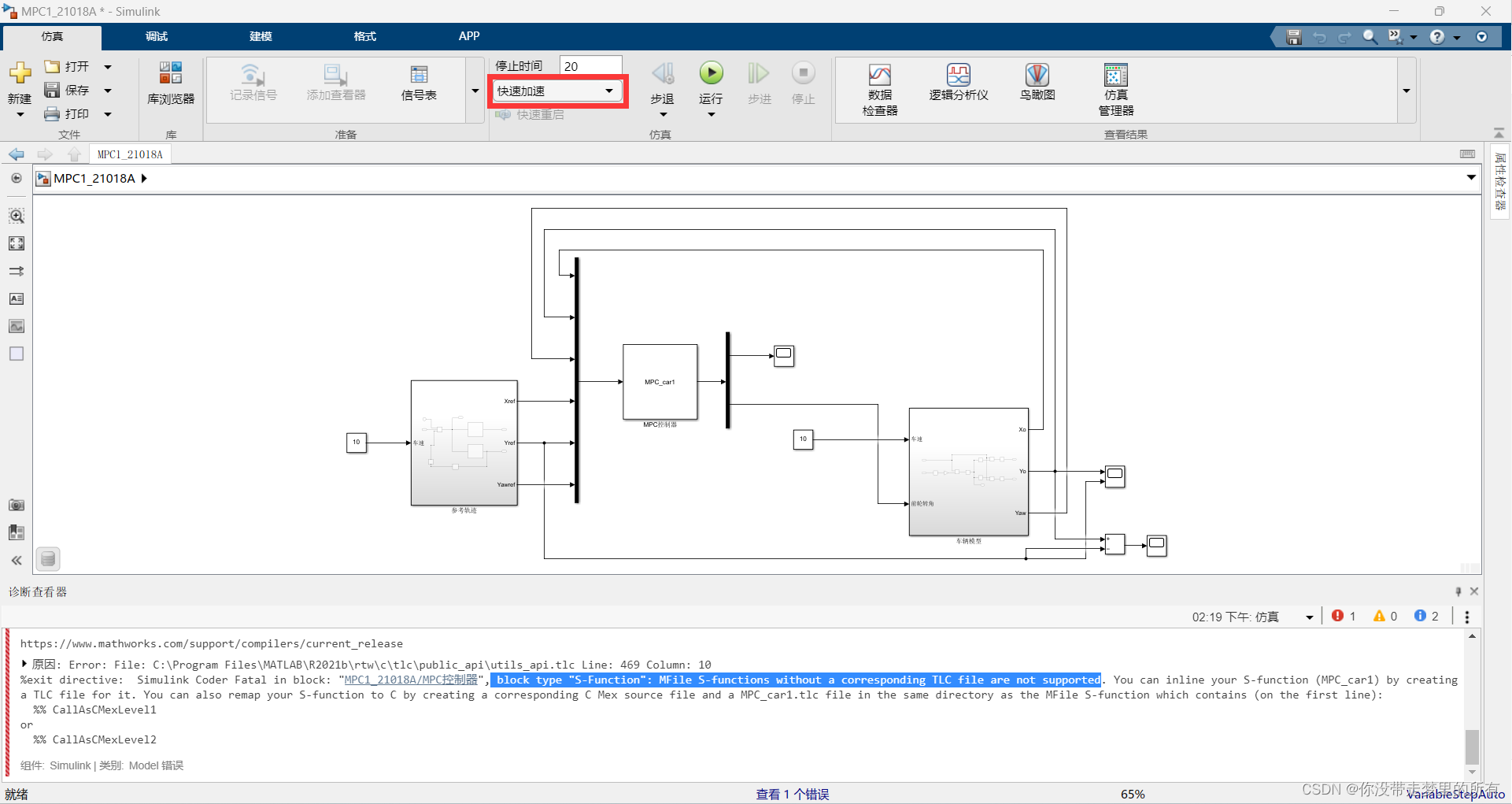Expand the Save dropdown arrow
Screen dimensions: 1512x804
(108, 91)
